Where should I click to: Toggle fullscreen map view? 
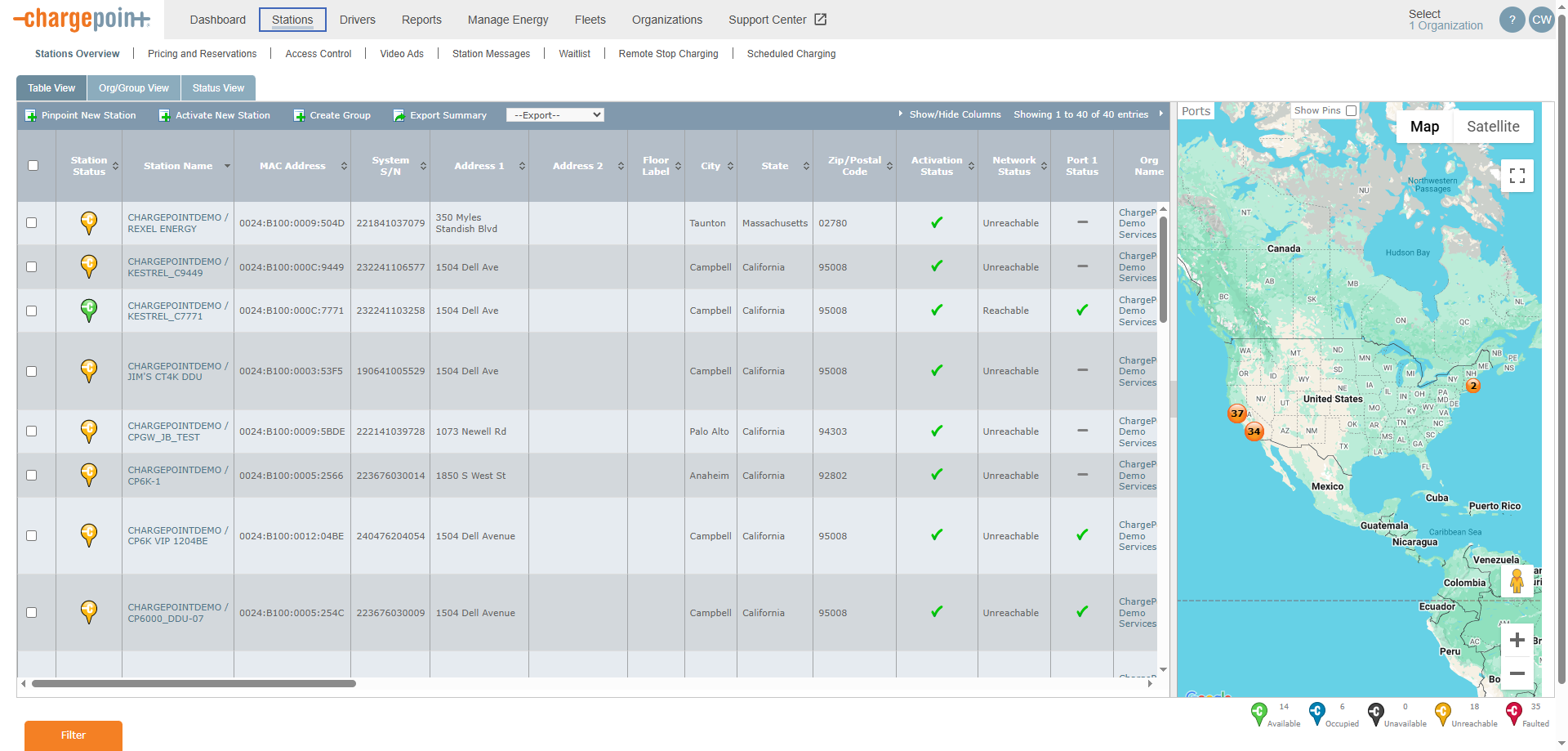click(1517, 176)
